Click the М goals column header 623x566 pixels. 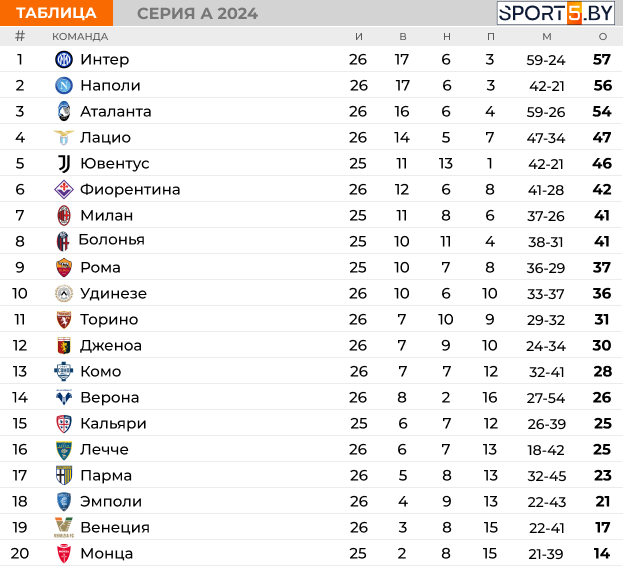click(x=547, y=37)
